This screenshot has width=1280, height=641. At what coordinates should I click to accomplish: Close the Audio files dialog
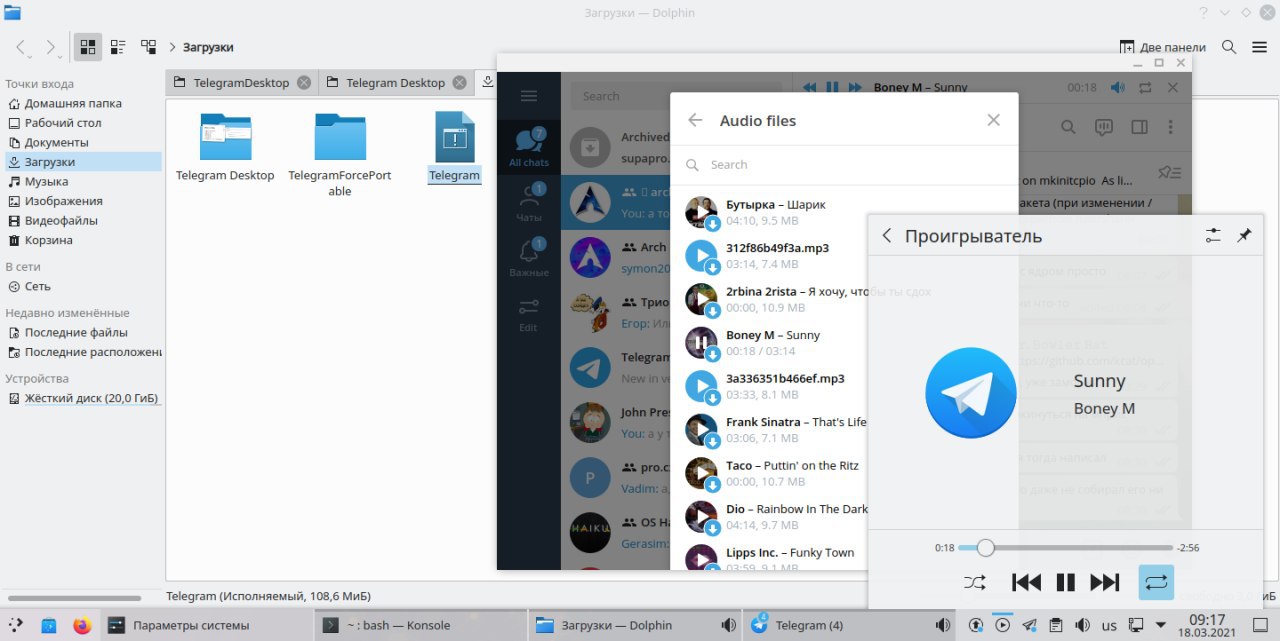pyautogui.click(x=993, y=120)
